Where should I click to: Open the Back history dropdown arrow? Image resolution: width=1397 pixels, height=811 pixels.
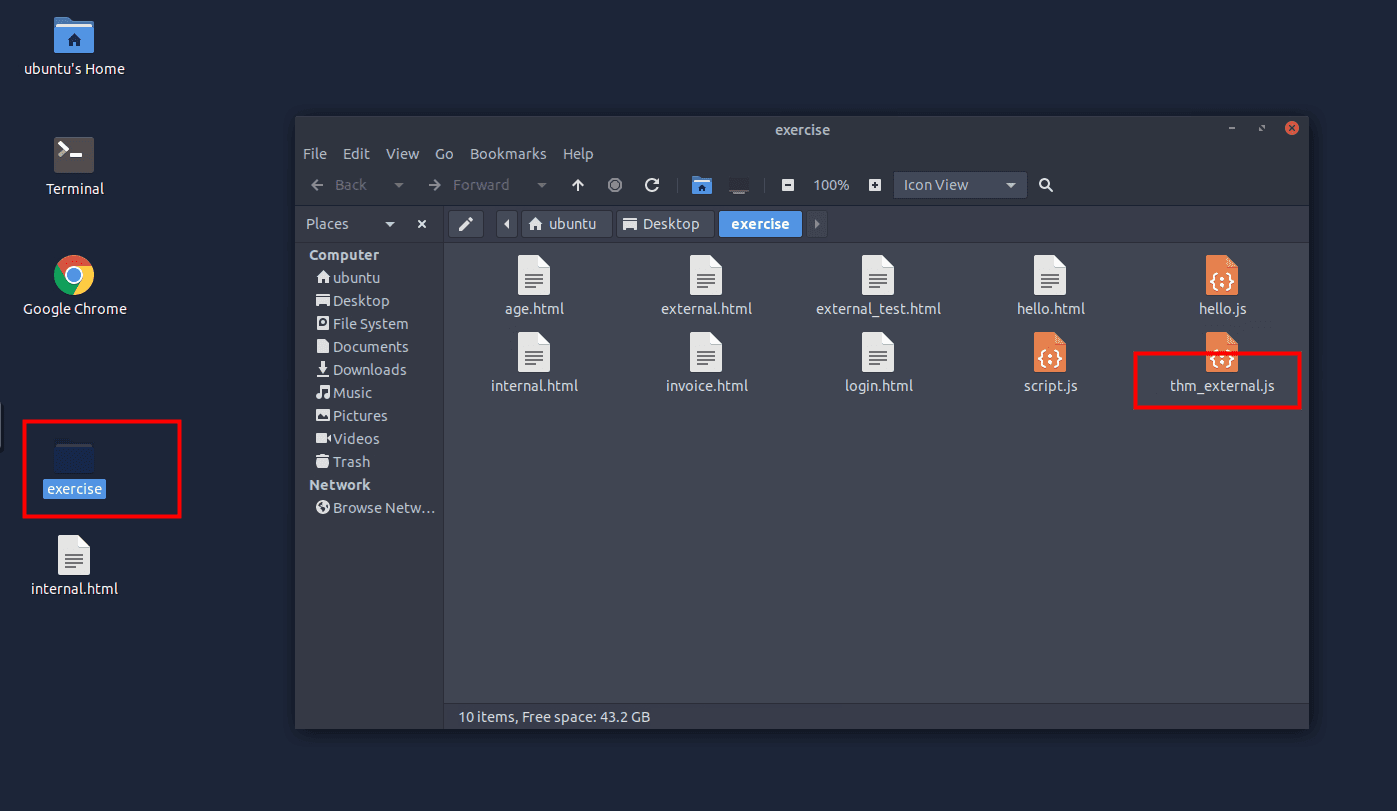click(398, 185)
